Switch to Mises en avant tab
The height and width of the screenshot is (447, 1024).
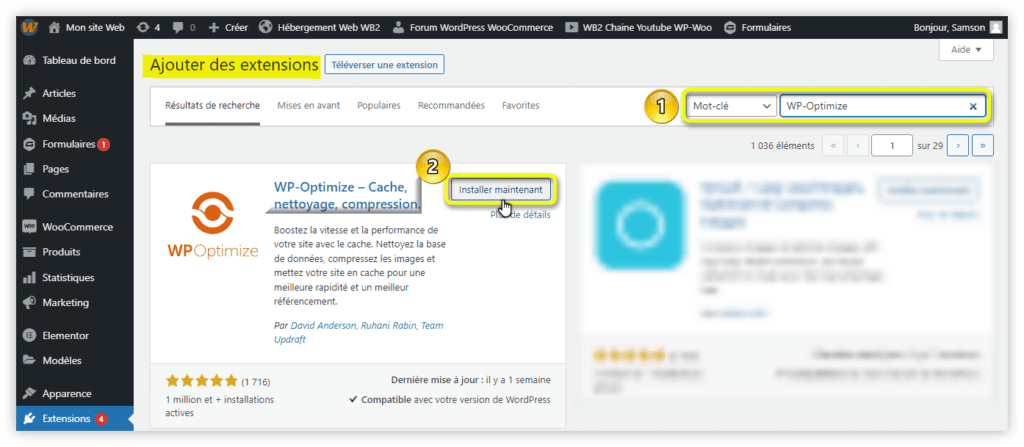click(308, 105)
